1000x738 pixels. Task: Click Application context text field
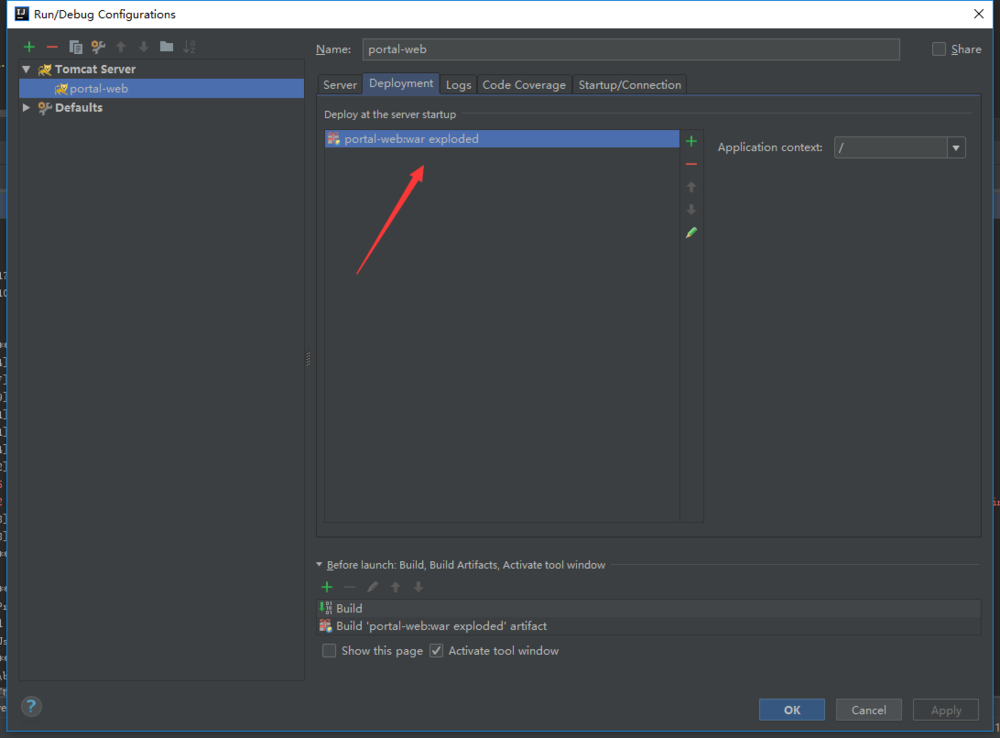[x=891, y=147]
